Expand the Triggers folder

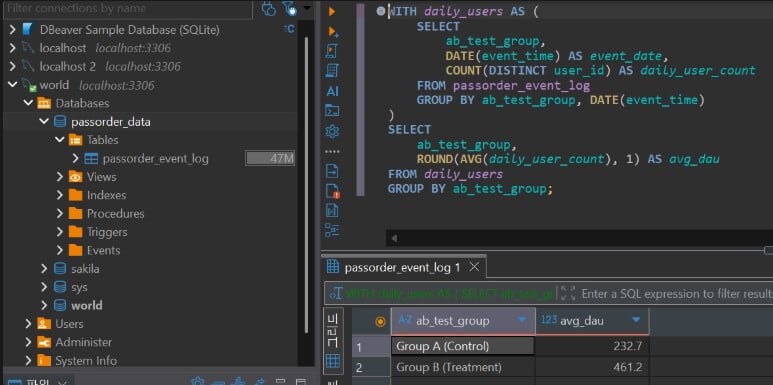coord(60,232)
